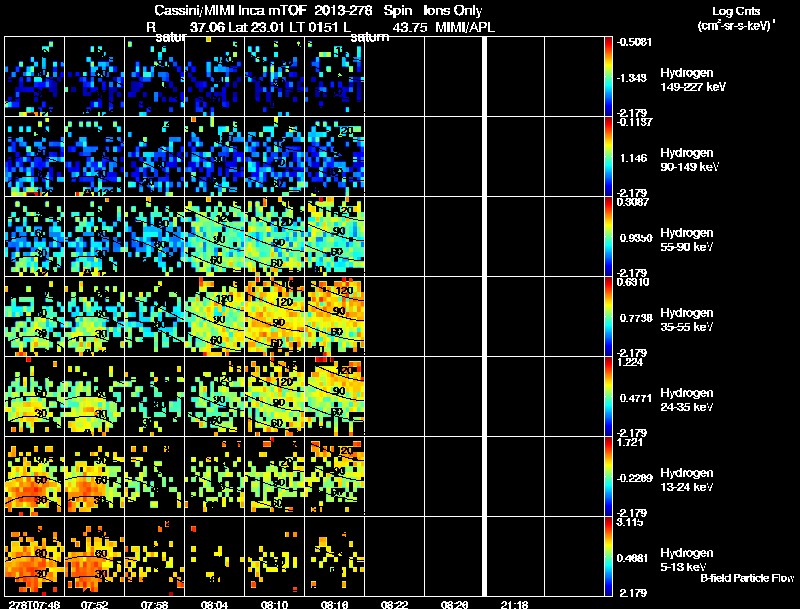Select the 'Hydrogen 13-24 keV' row label
Screen dimensions: 800x609
click(x=687, y=480)
